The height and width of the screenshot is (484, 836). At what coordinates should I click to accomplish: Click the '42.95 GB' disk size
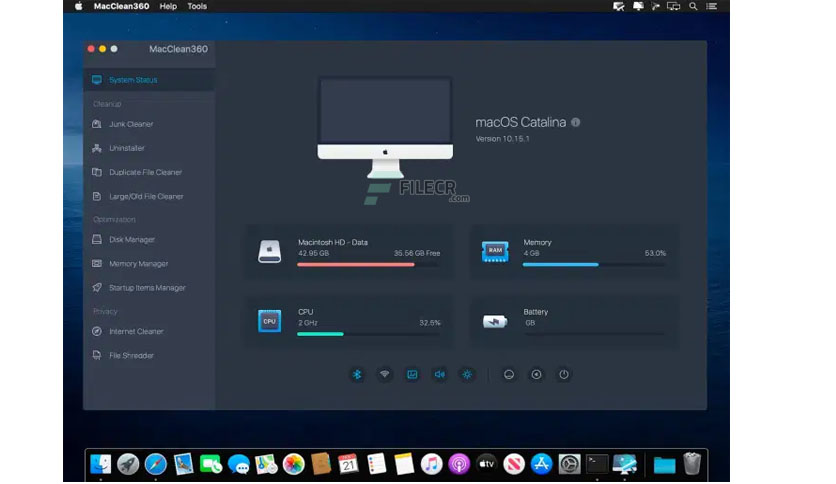tap(314, 253)
